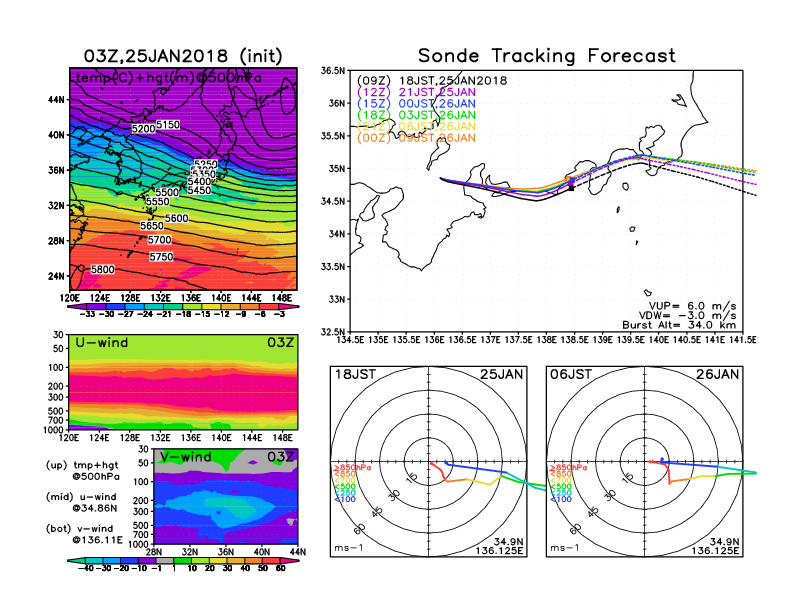Screen dimensions: 792x612
Task: Open the U-wind cross-section plot
Action: (183, 382)
